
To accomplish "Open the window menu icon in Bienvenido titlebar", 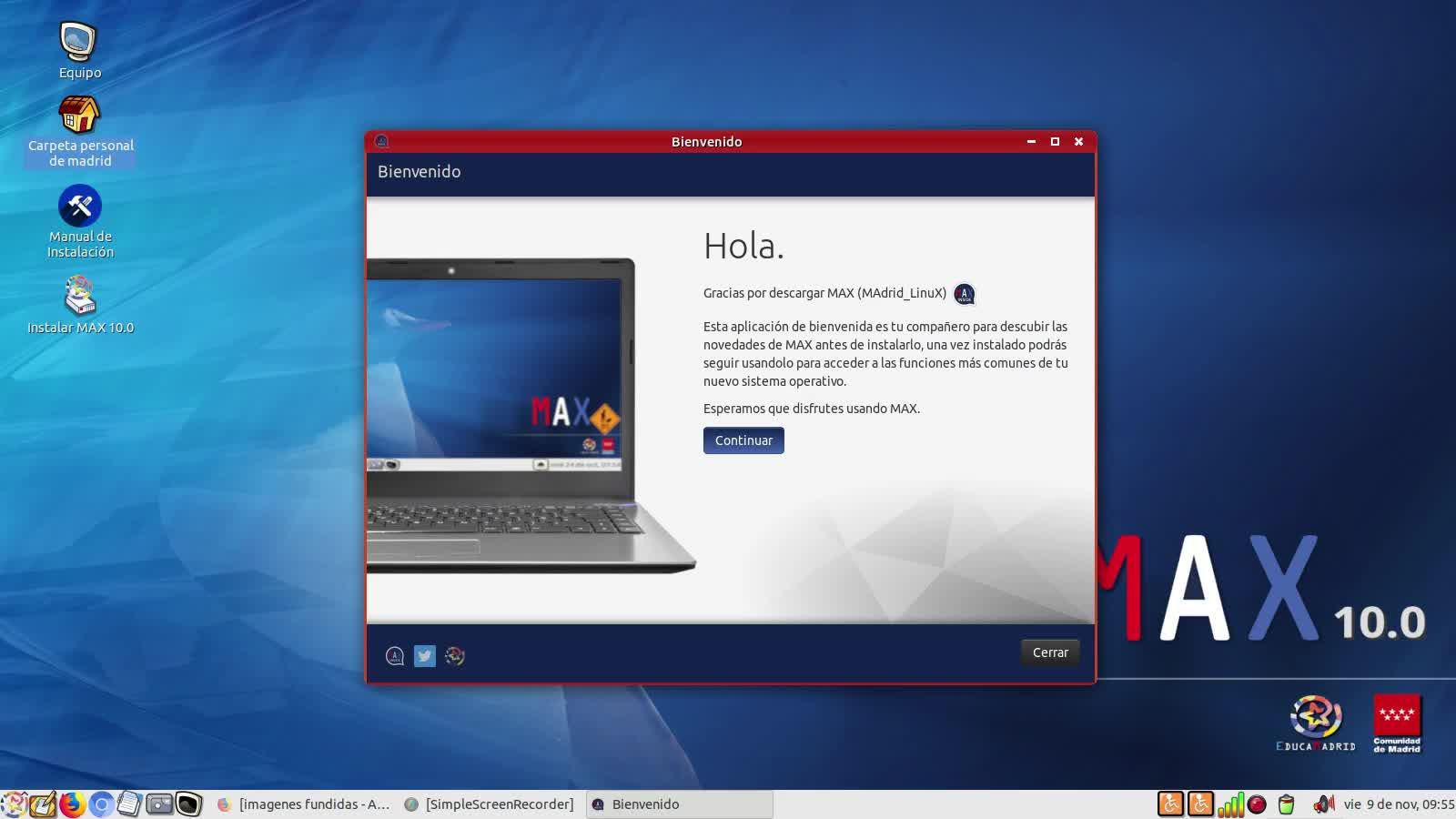I will coord(381,141).
